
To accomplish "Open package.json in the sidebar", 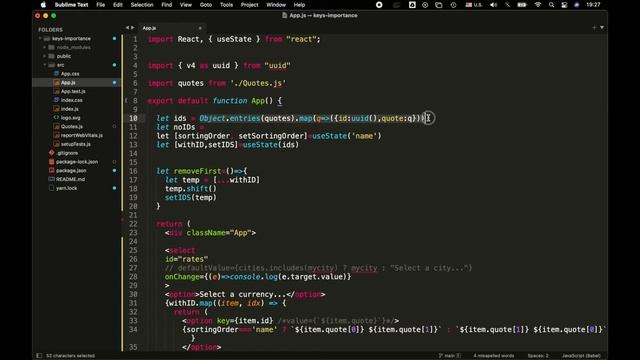I will tap(71, 171).
